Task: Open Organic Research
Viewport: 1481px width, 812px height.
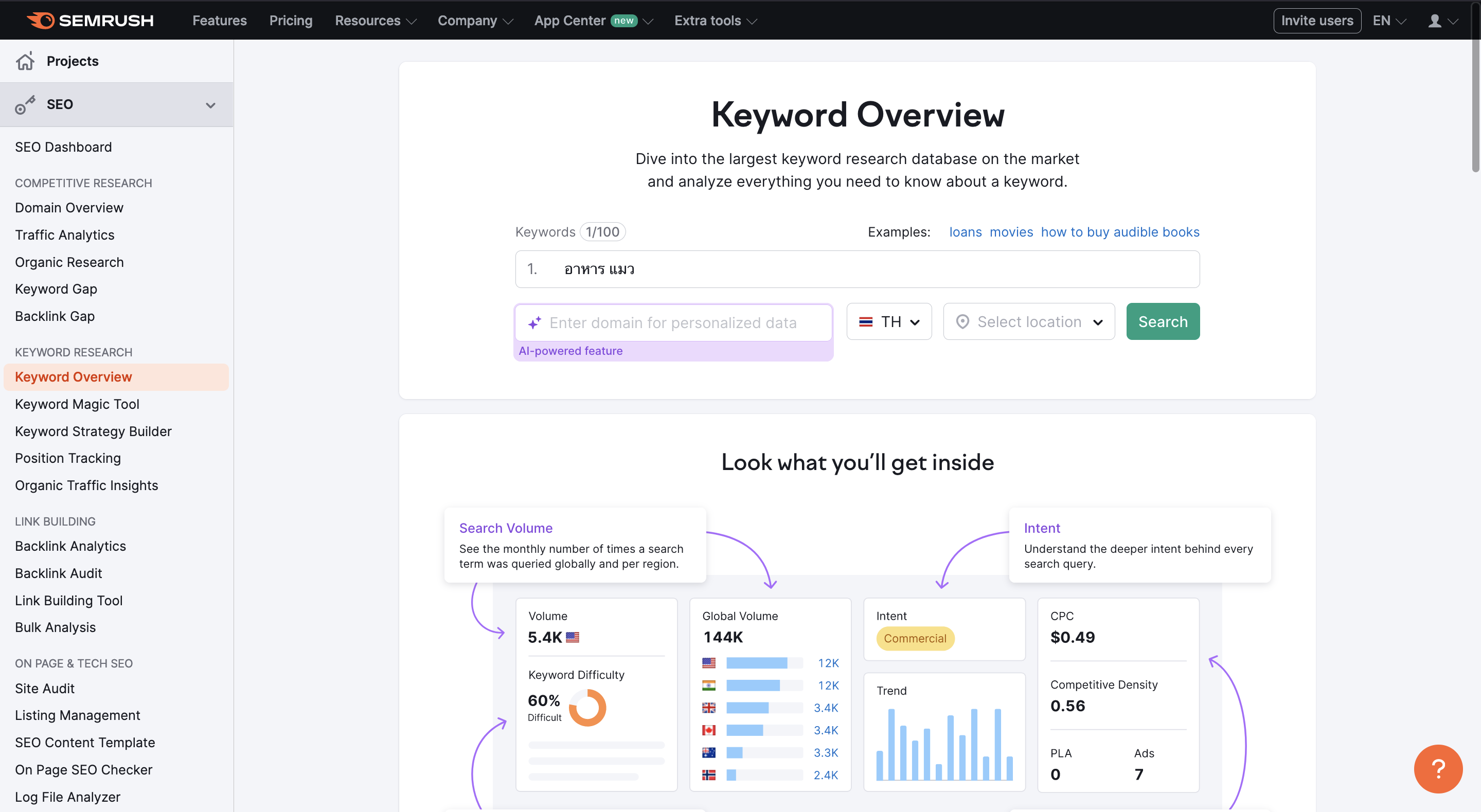Action: (69, 262)
